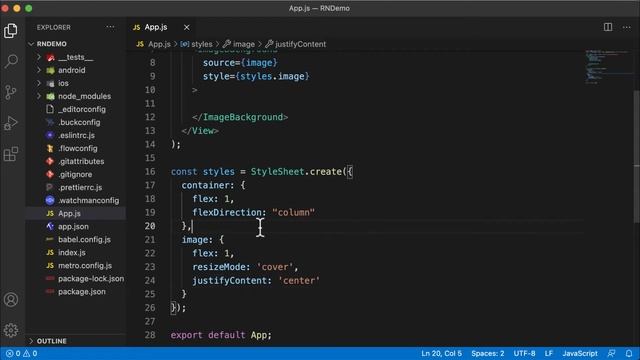Place cursor on 'export default App;' line
This screenshot has height=360, width=640.
221,335
